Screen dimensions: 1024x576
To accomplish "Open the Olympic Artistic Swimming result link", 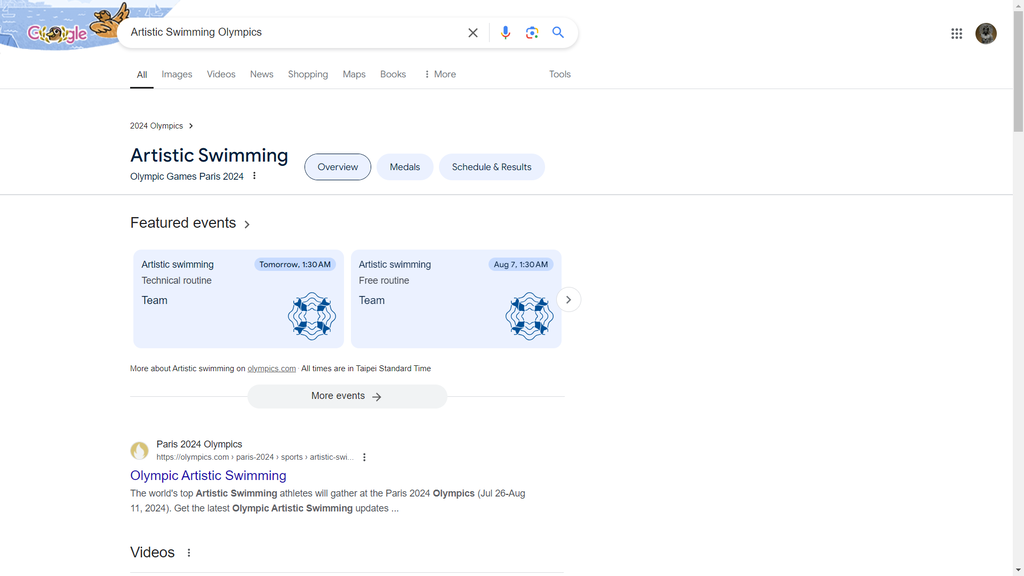I will (x=208, y=475).
